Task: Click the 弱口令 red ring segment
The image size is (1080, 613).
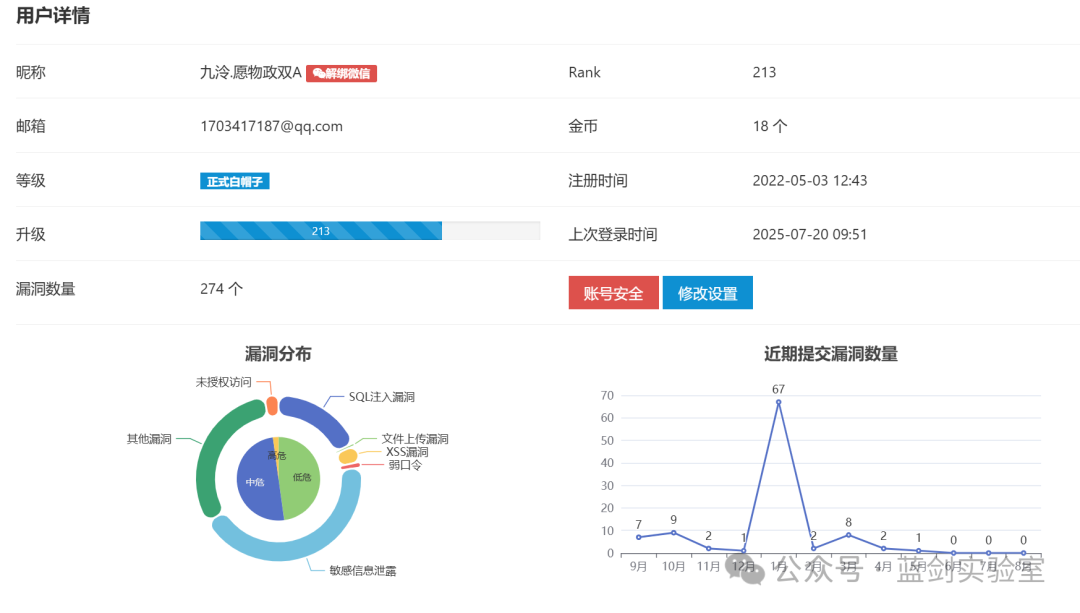Action: pyautogui.click(x=350, y=466)
